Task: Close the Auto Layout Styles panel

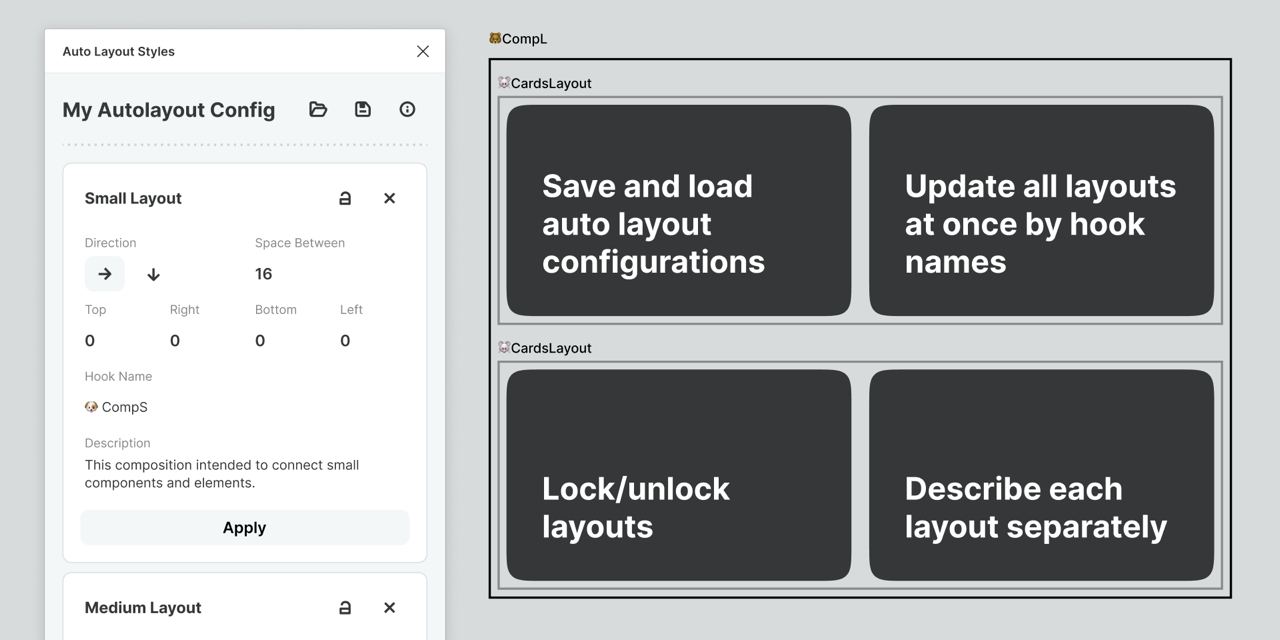Action: [423, 51]
